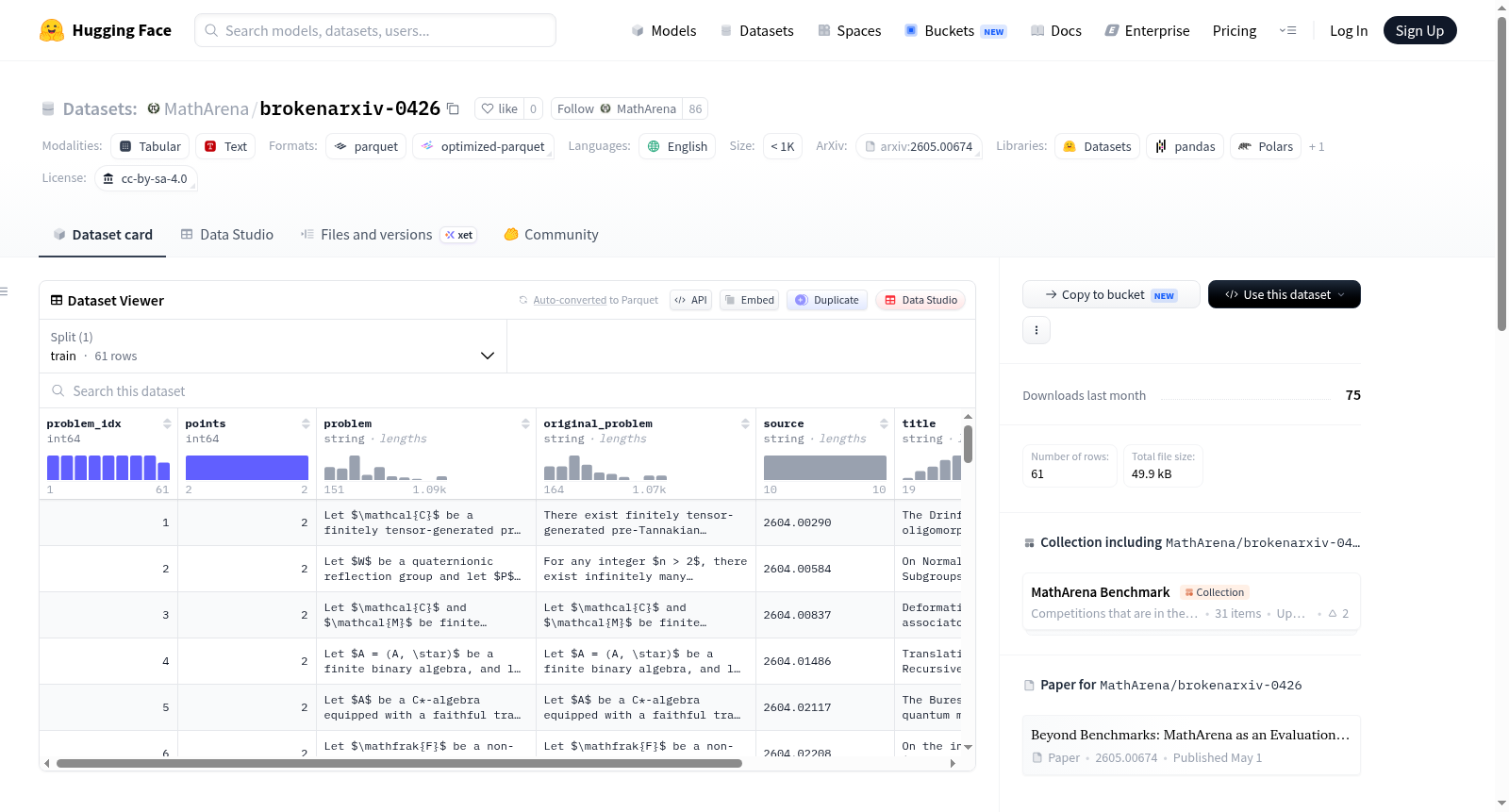Follow the MathArena organization
The height and width of the screenshot is (812, 1509).
click(617, 108)
